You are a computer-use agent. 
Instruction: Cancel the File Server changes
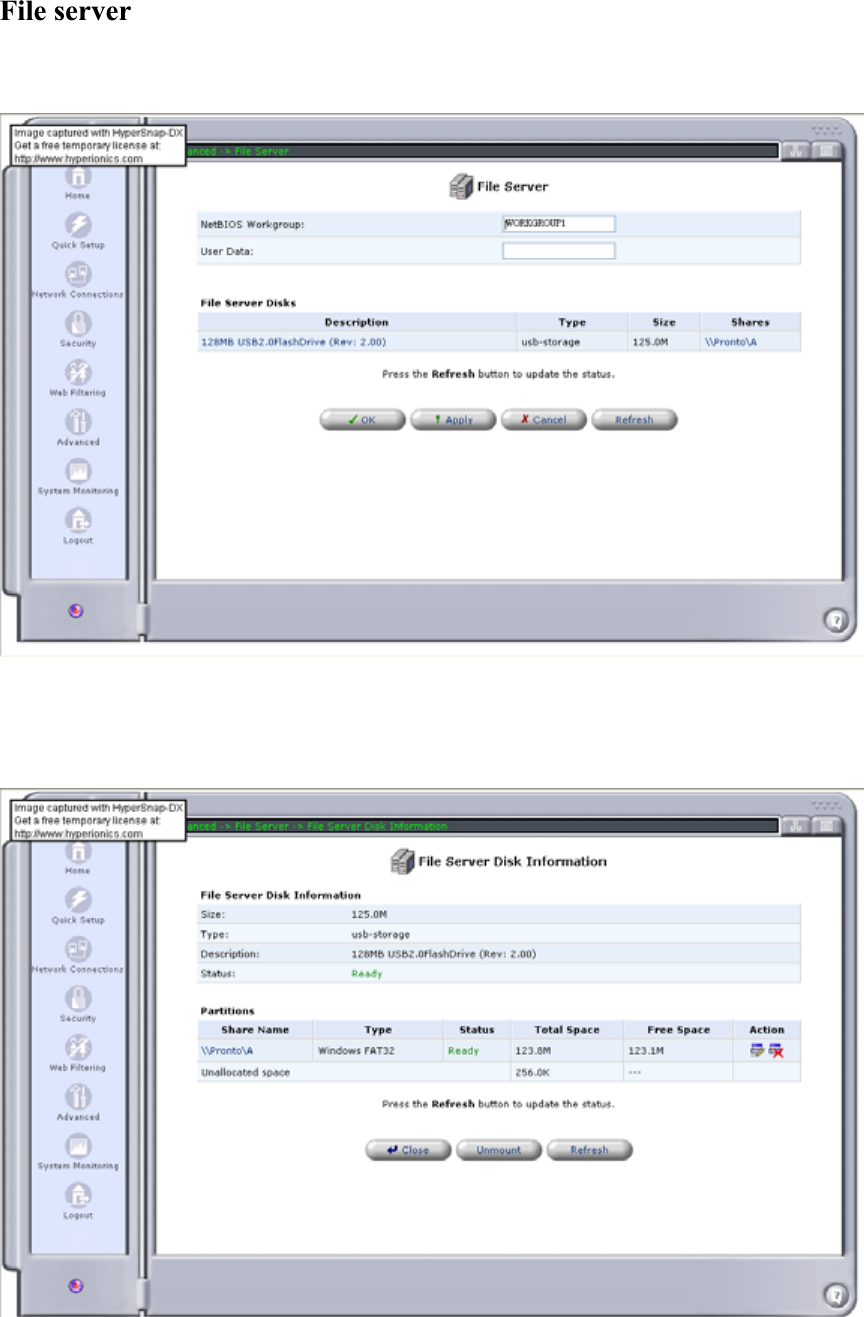[x=544, y=419]
